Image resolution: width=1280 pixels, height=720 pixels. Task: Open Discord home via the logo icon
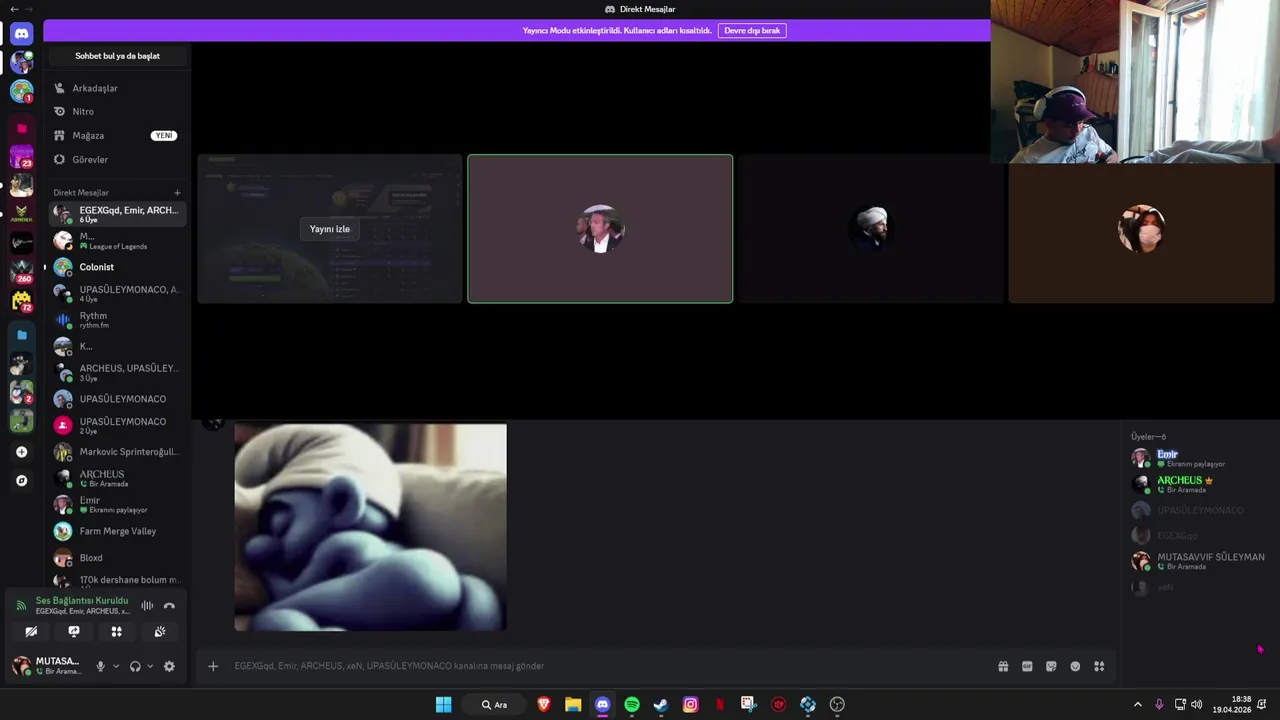click(x=21, y=34)
